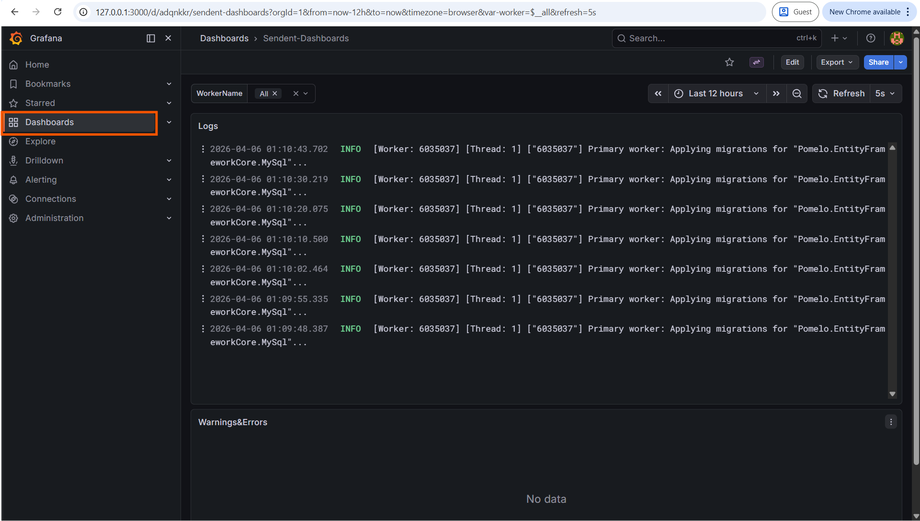This screenshot has width=920, height=521.
Task: Star this dashboard as favorite
Action: (x=729, y=62)
